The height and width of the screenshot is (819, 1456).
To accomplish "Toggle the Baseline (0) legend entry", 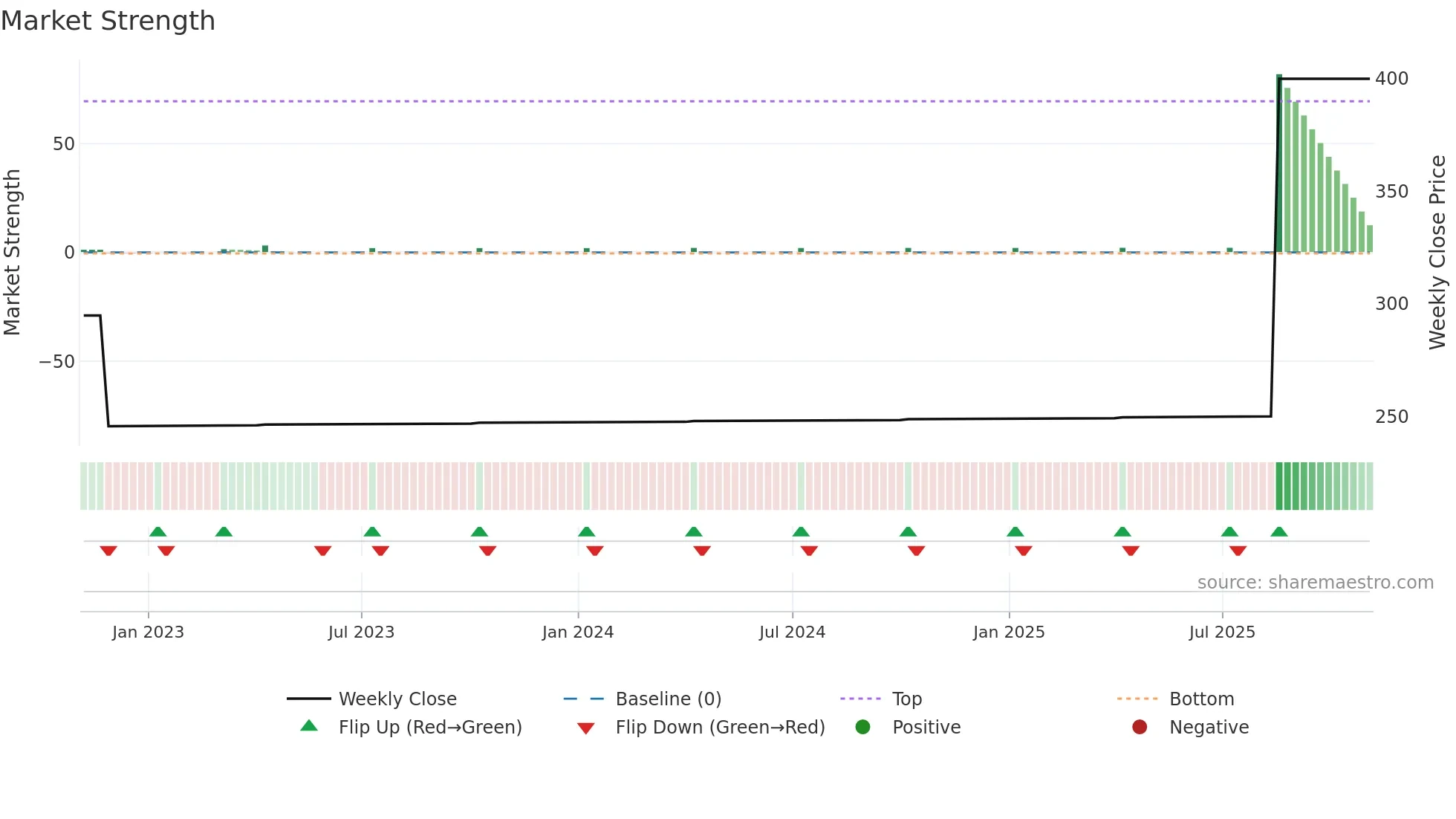I will (643, 699).
